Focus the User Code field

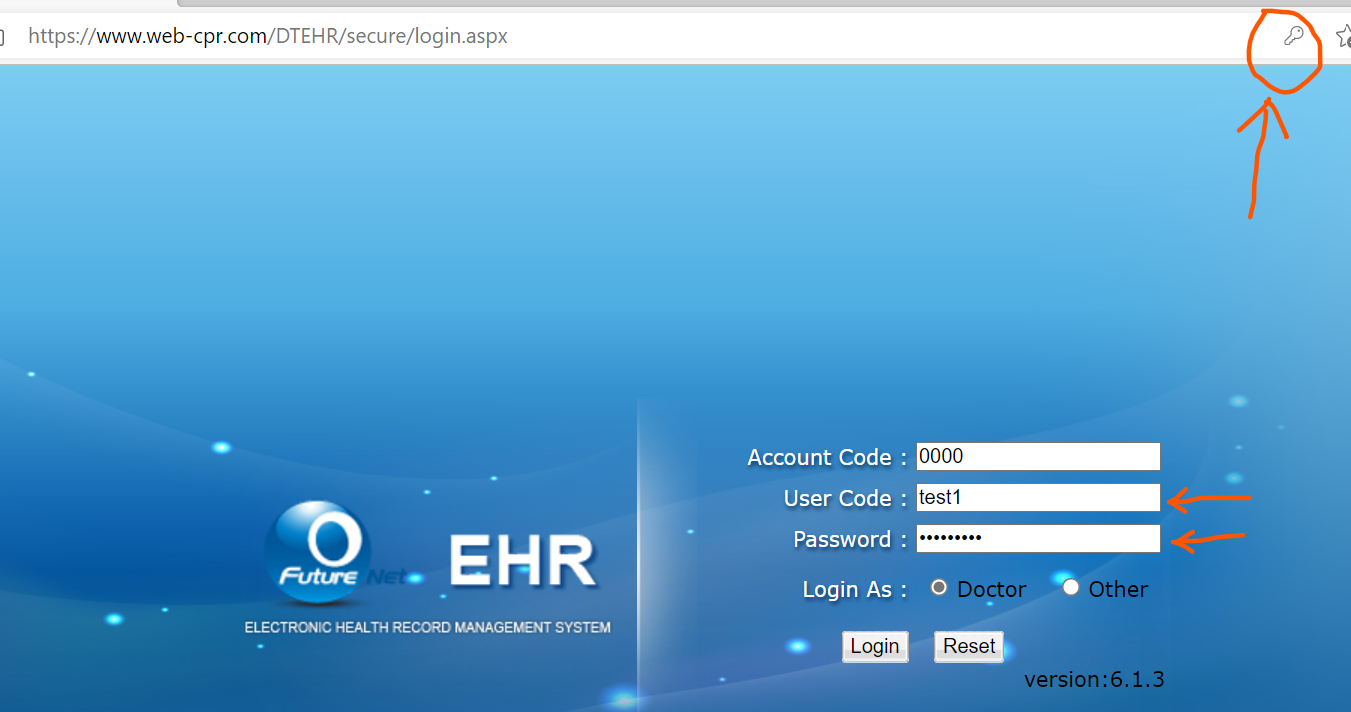pyautogui.click(x=1038, y=498)
